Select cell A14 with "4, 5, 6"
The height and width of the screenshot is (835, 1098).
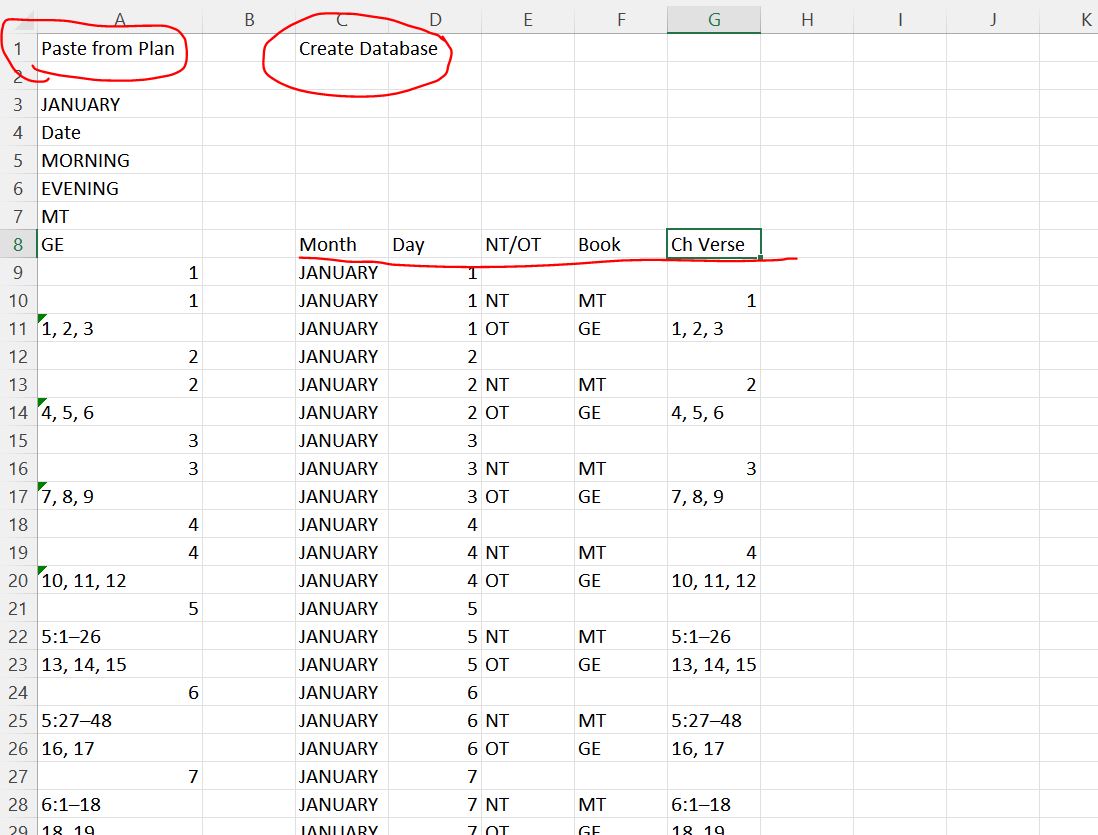click(120, 413)
